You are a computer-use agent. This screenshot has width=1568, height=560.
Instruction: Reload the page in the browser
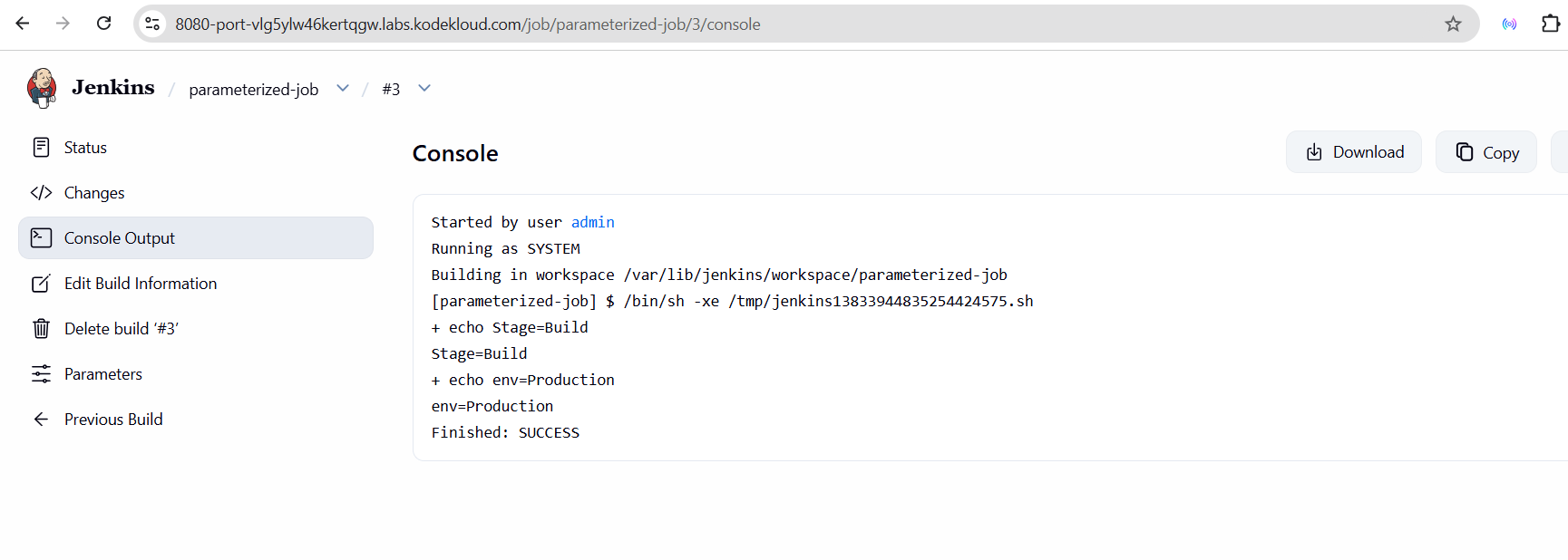point(104,24)
